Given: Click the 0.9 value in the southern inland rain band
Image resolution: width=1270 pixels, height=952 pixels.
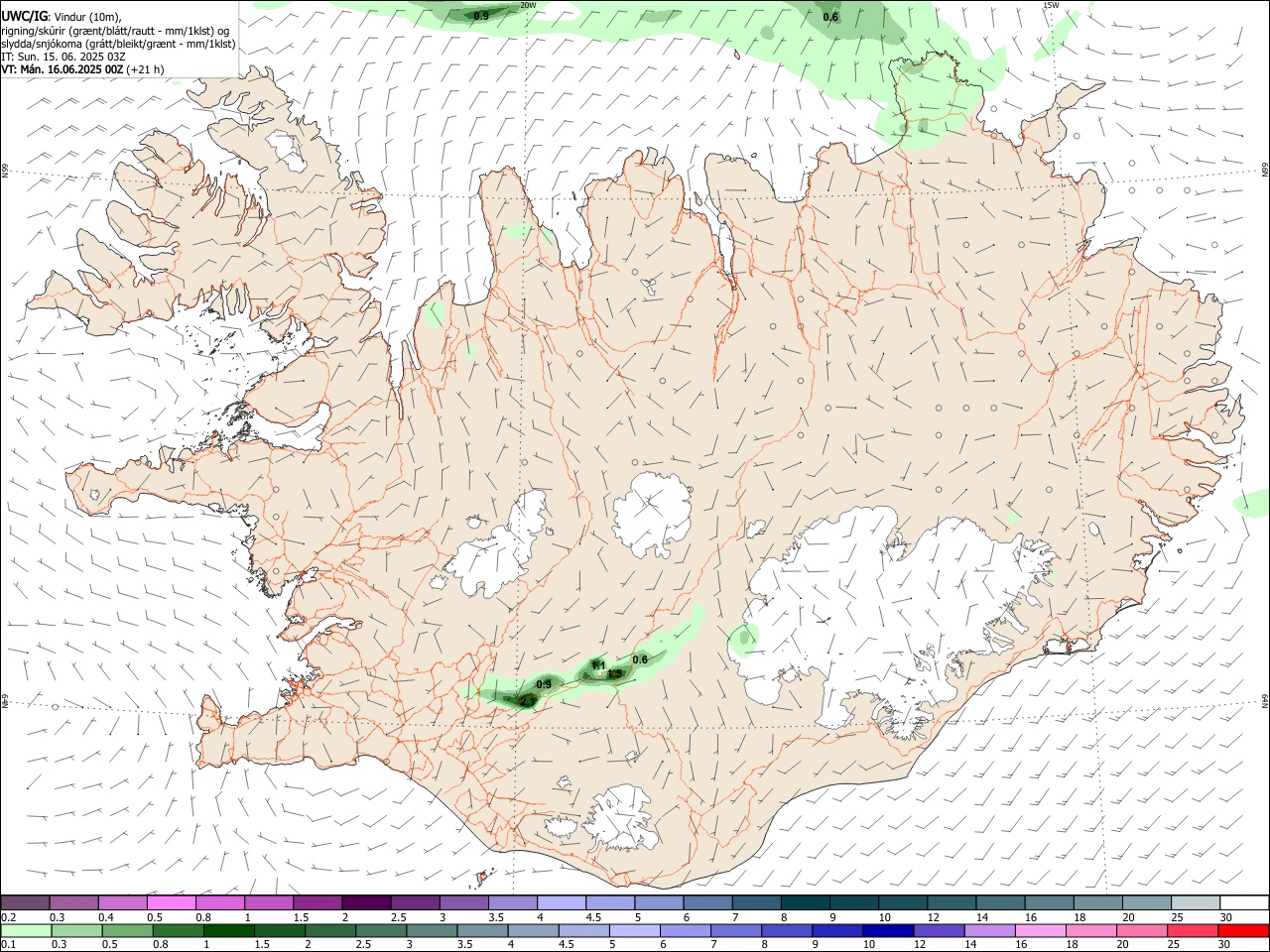Looking at the screenshot, I should click(544, 684).
